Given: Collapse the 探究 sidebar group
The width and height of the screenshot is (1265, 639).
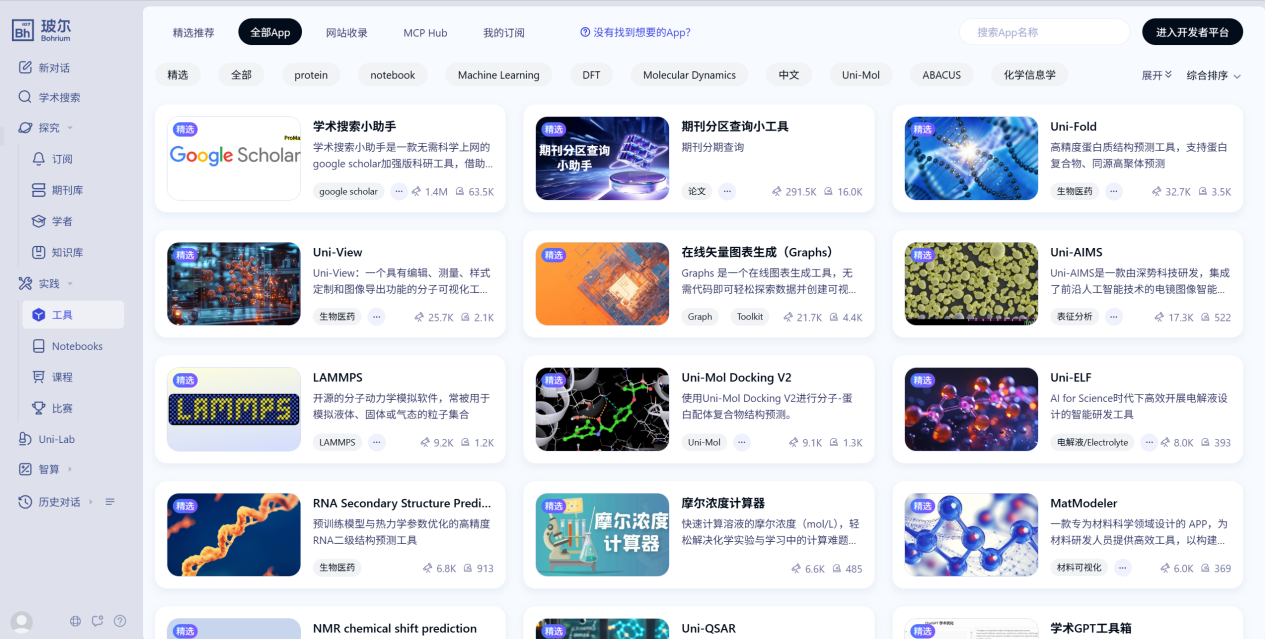Looking at the screenshot, I should [x=69, y=128].
